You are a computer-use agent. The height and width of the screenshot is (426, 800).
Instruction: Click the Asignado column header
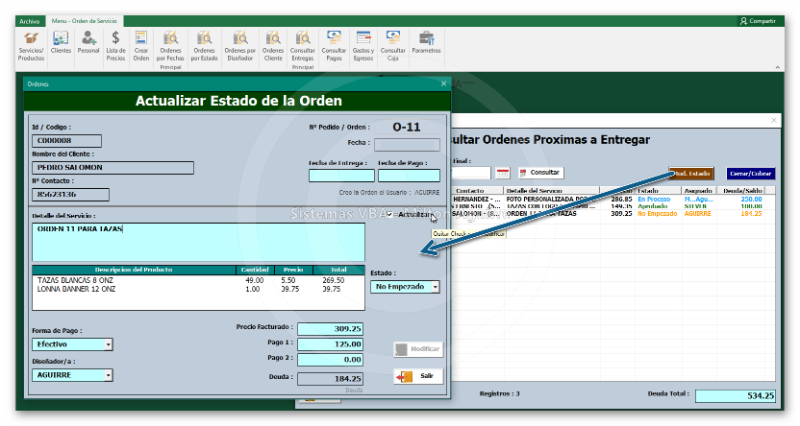(x=698, y=190)
